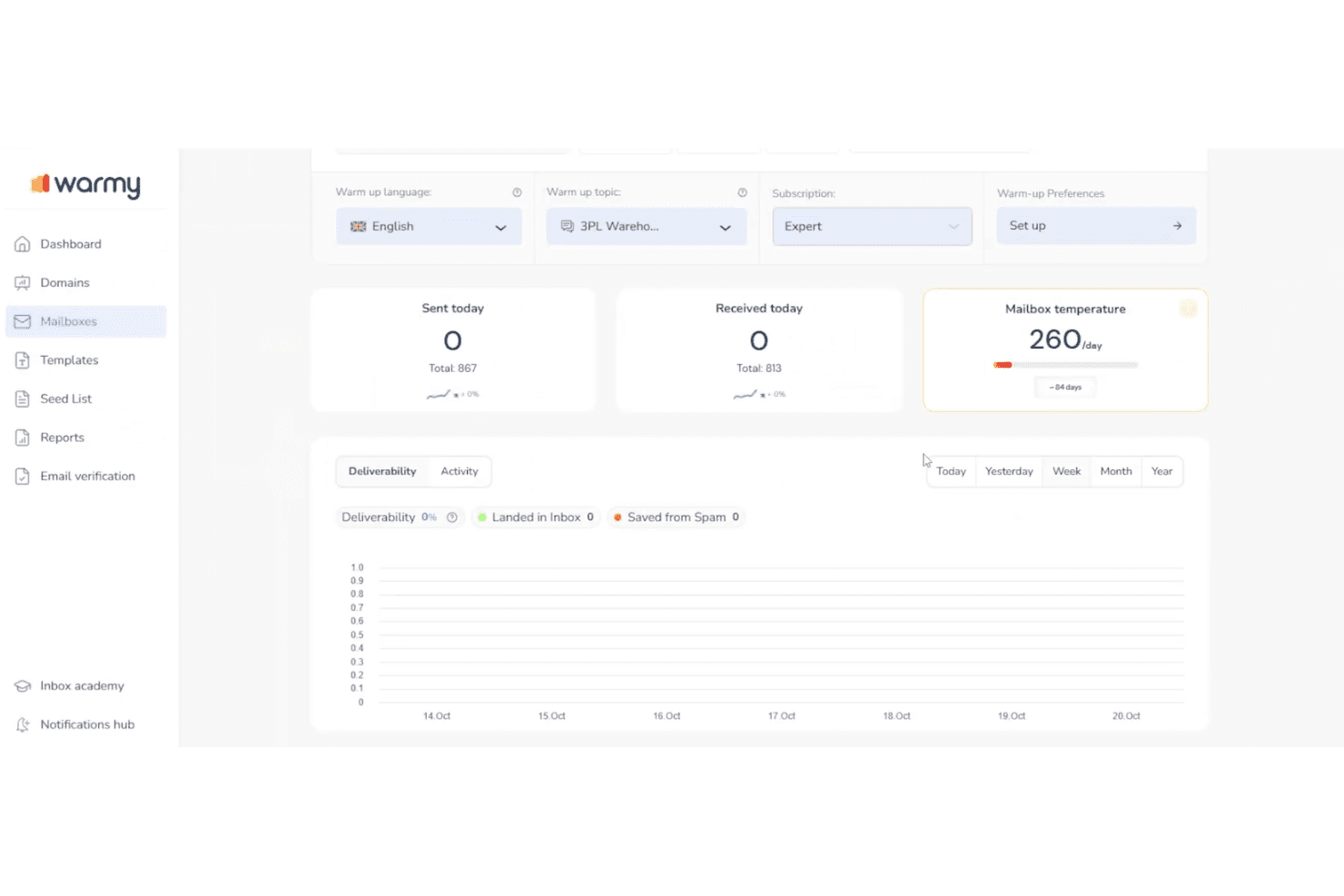
Task: Click the ~84 days badge
Action: tap(1065, 388)
